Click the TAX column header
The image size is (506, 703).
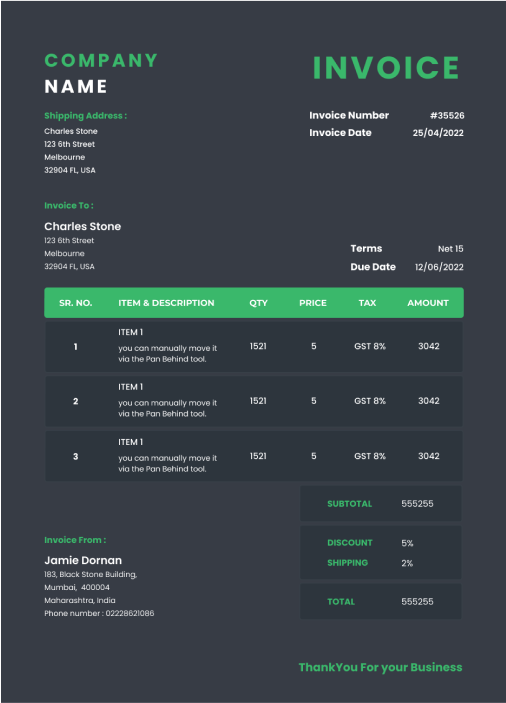tap(367, 303)
